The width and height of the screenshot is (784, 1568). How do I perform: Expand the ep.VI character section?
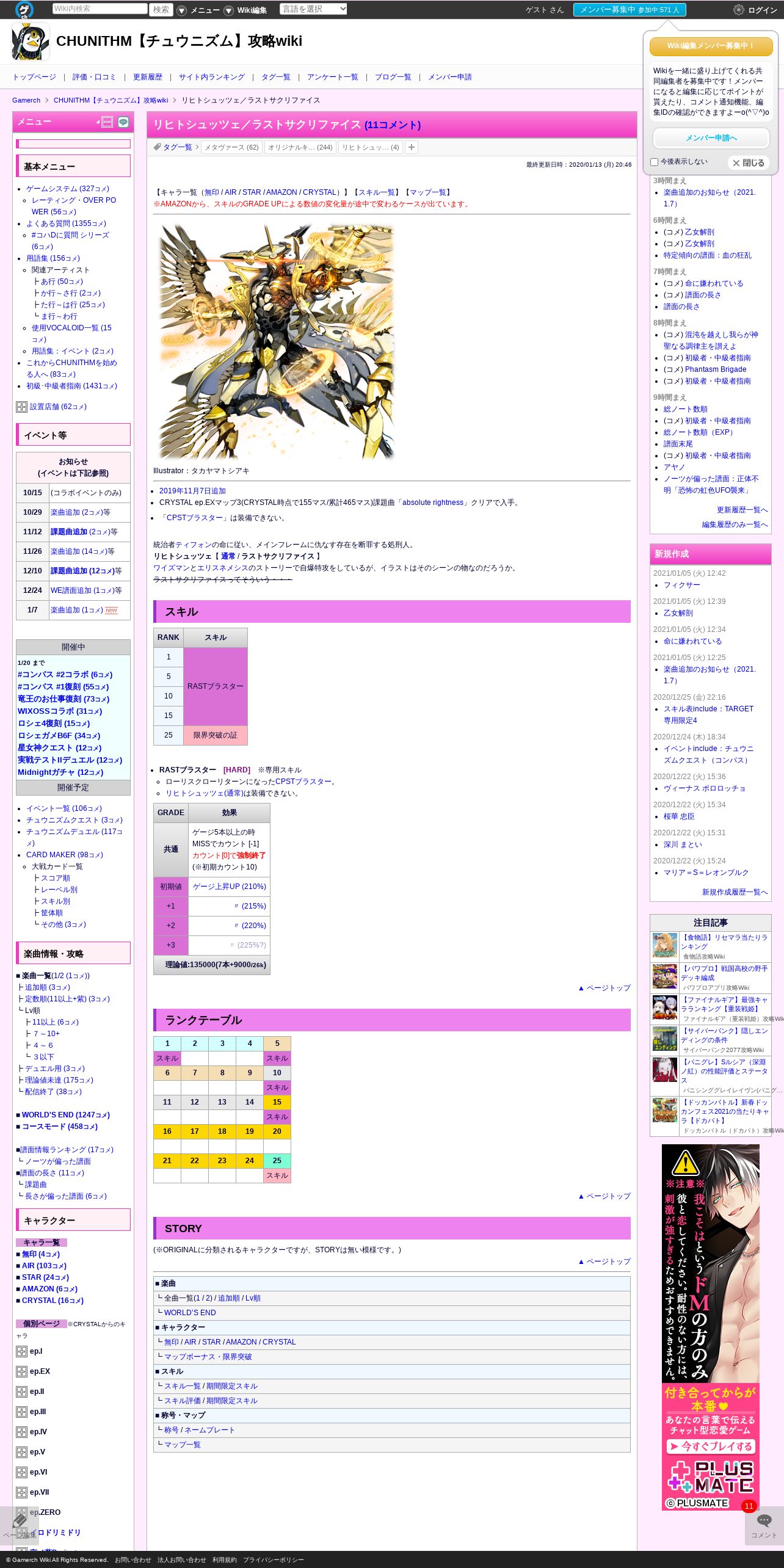[x=21, y=1473]
